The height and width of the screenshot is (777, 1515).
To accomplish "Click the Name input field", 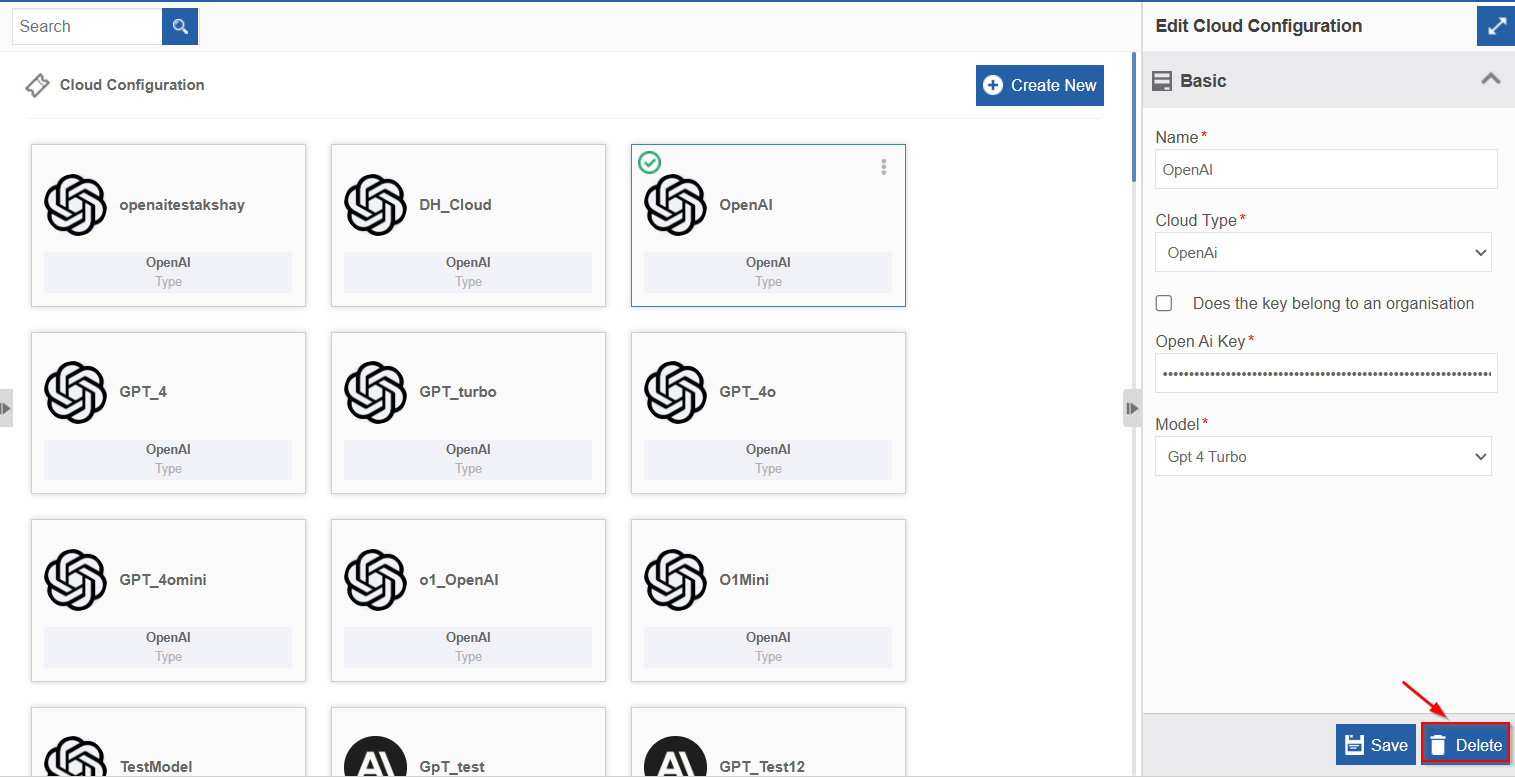I will point(1326,170).
